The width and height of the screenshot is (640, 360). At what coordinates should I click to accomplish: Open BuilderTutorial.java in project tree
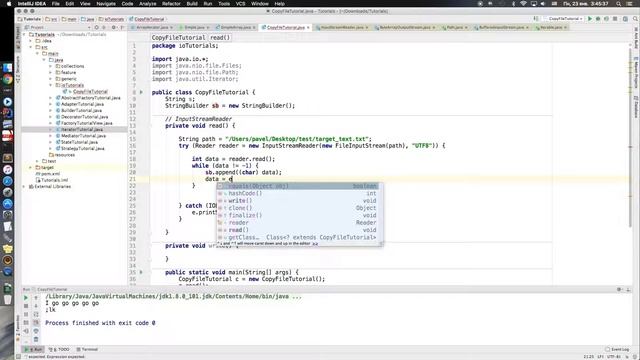click(81, 111)
